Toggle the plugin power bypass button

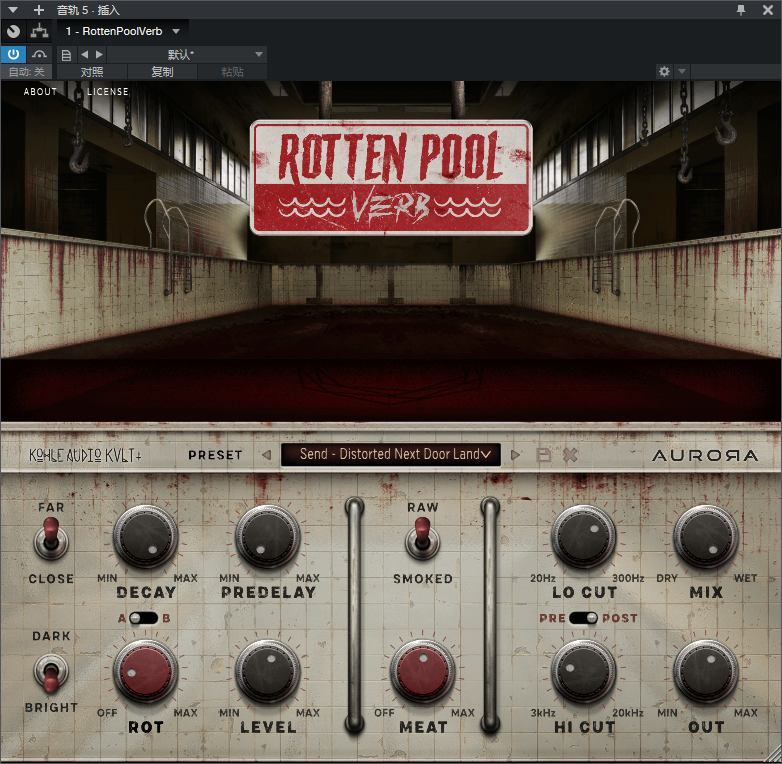pyautogui.click(x=13, y=54)
